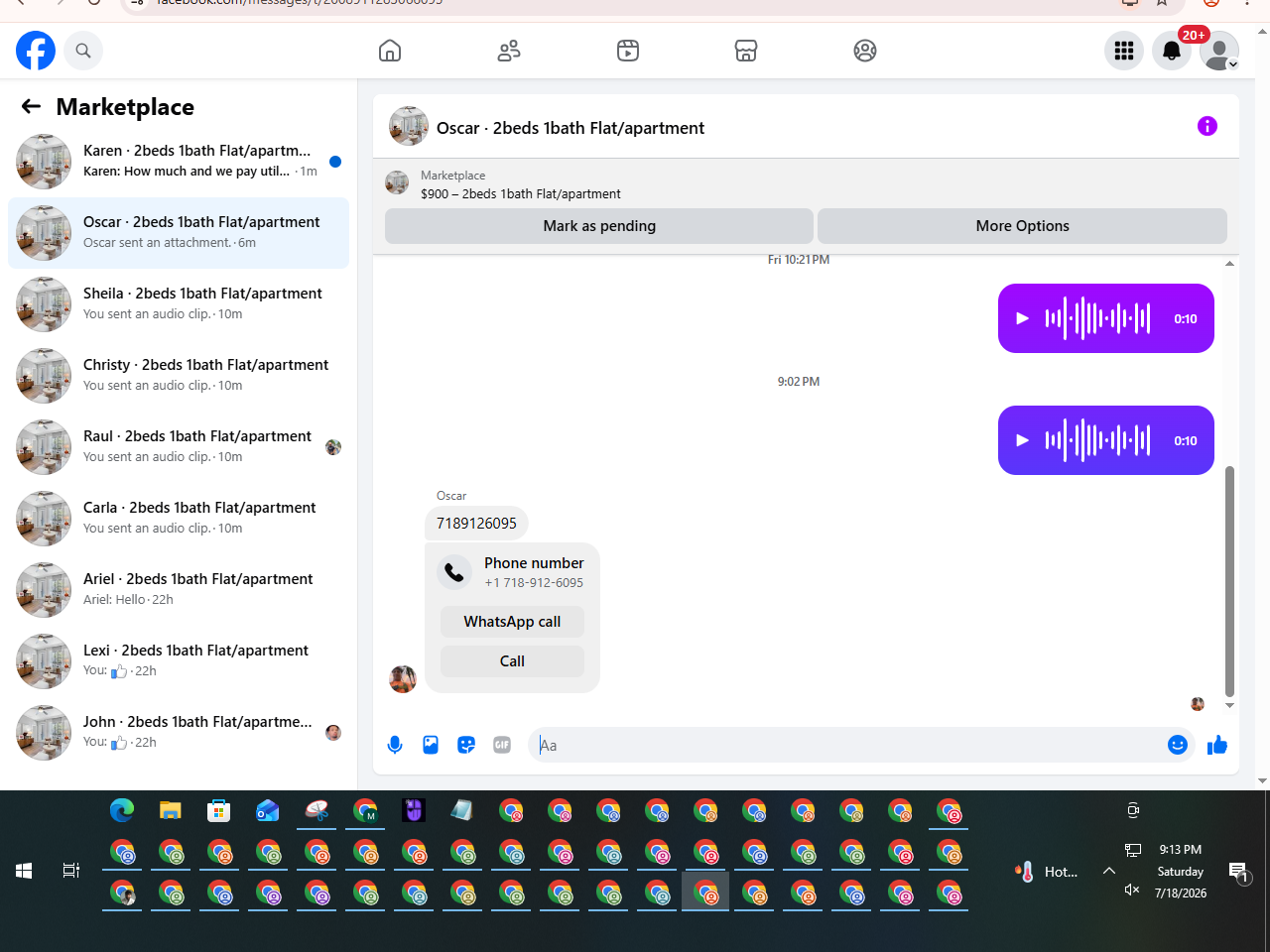The height and width of the screenshot is (952, 1270).
Task: Open the GIF picker icon
Action: tap(502, 745)
